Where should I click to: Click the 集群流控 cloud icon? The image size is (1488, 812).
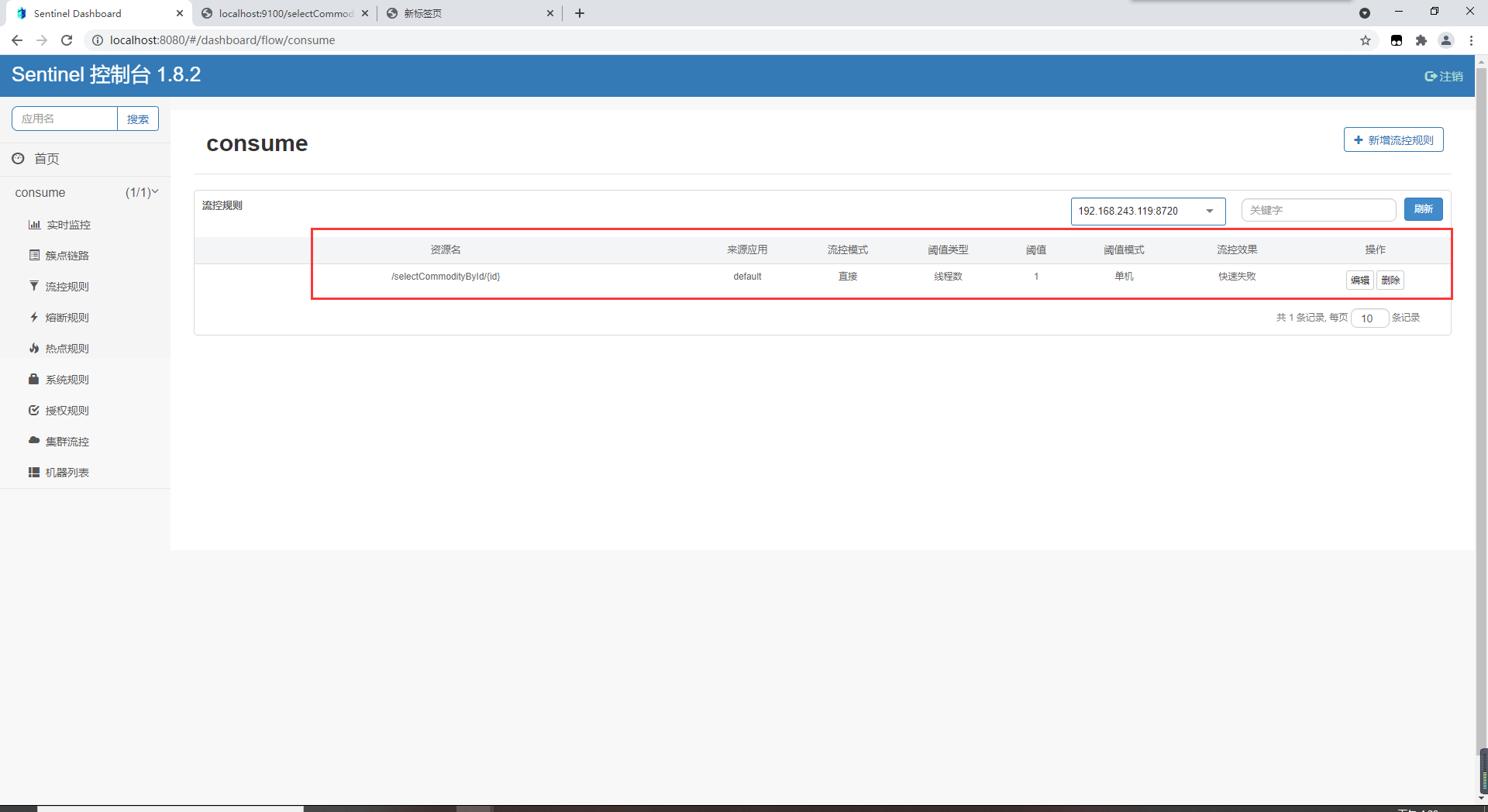34,440
